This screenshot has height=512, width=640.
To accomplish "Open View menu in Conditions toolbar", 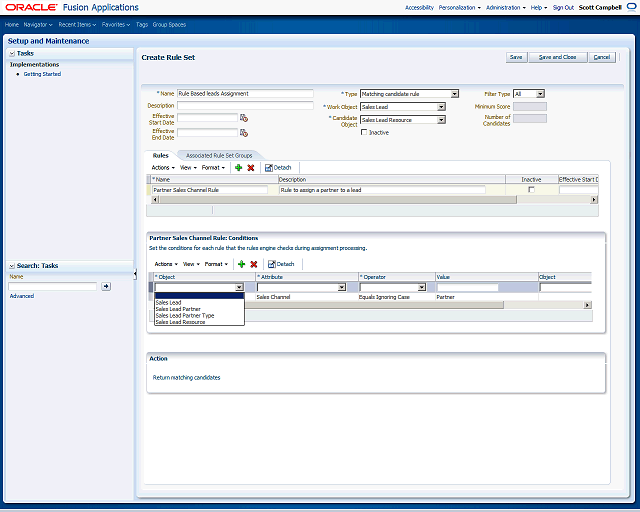I will coord(191,264).
